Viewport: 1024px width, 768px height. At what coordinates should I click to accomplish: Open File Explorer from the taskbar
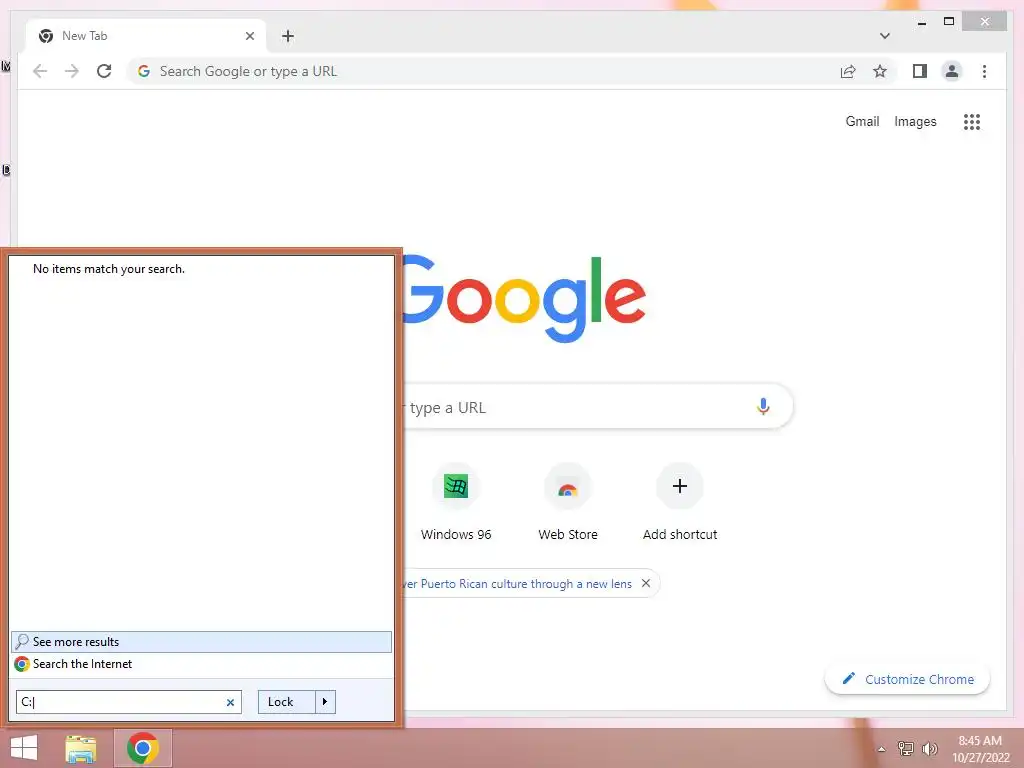tap(81, 748)
